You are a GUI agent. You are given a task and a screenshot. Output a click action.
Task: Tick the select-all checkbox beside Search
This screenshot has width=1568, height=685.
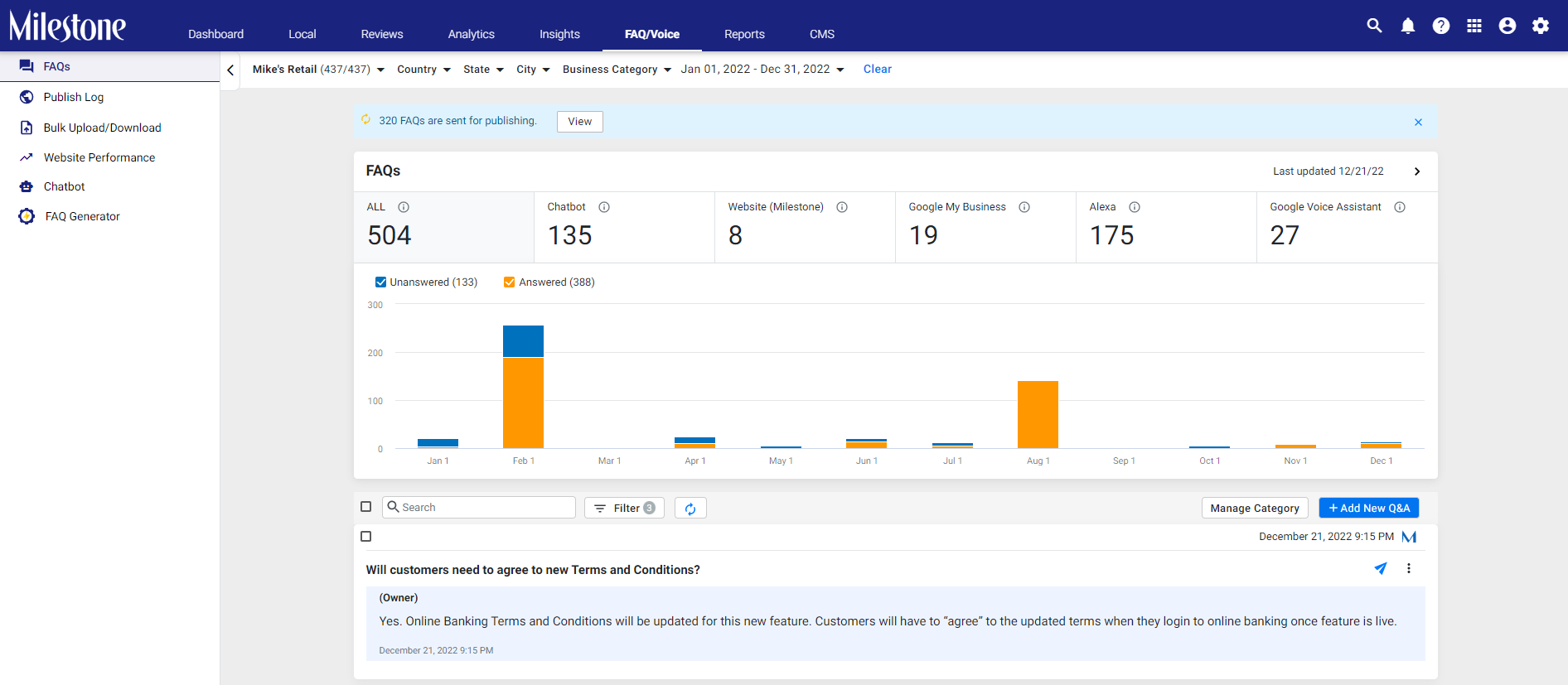tap(365, 507)
